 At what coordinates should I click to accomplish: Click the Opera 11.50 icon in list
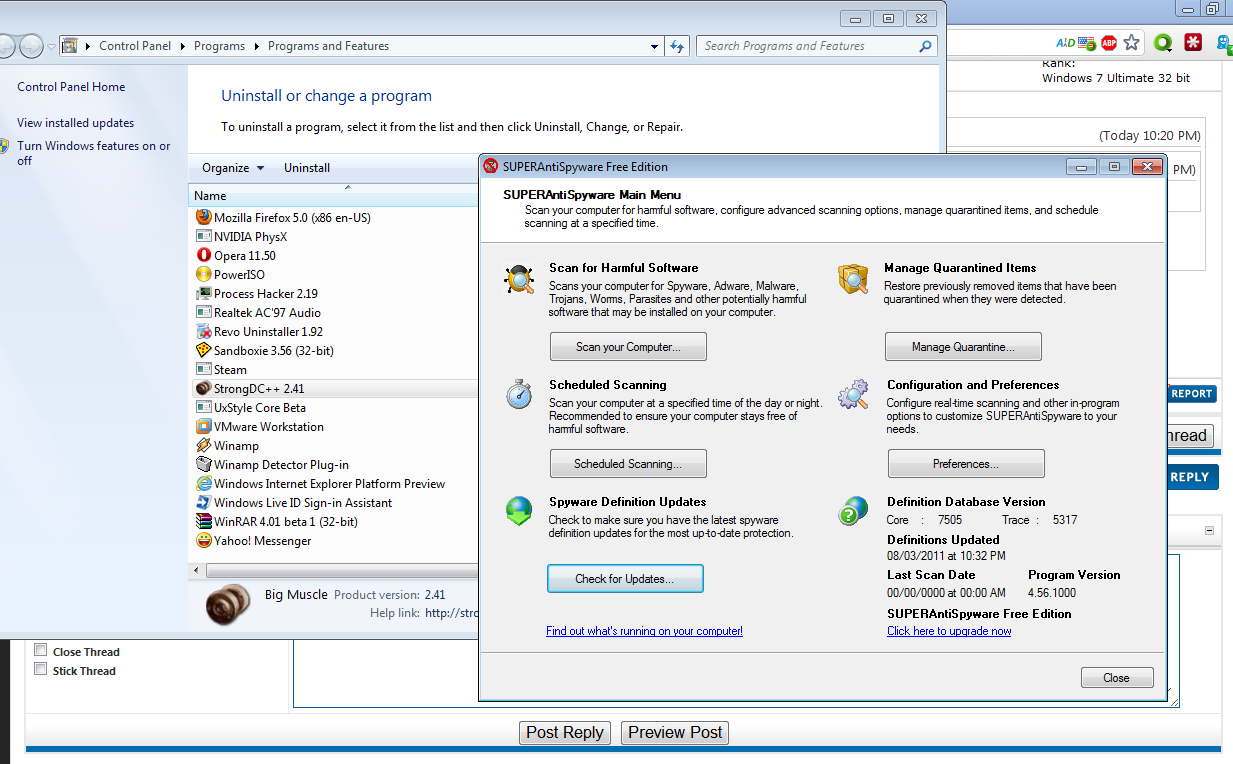pyautogui.click(x=204, y=255)
